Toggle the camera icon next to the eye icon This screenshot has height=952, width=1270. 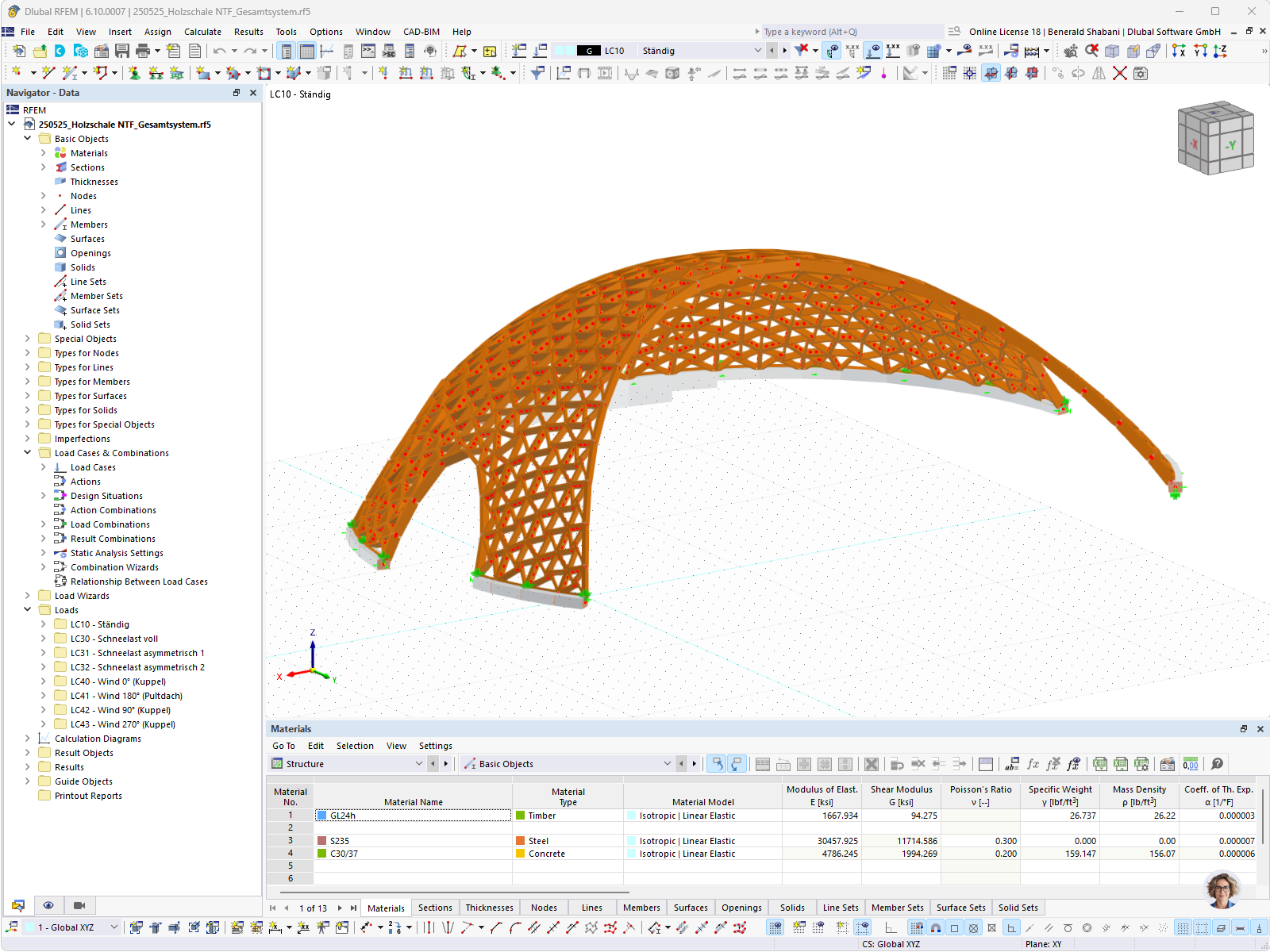[x=79, y=906]
